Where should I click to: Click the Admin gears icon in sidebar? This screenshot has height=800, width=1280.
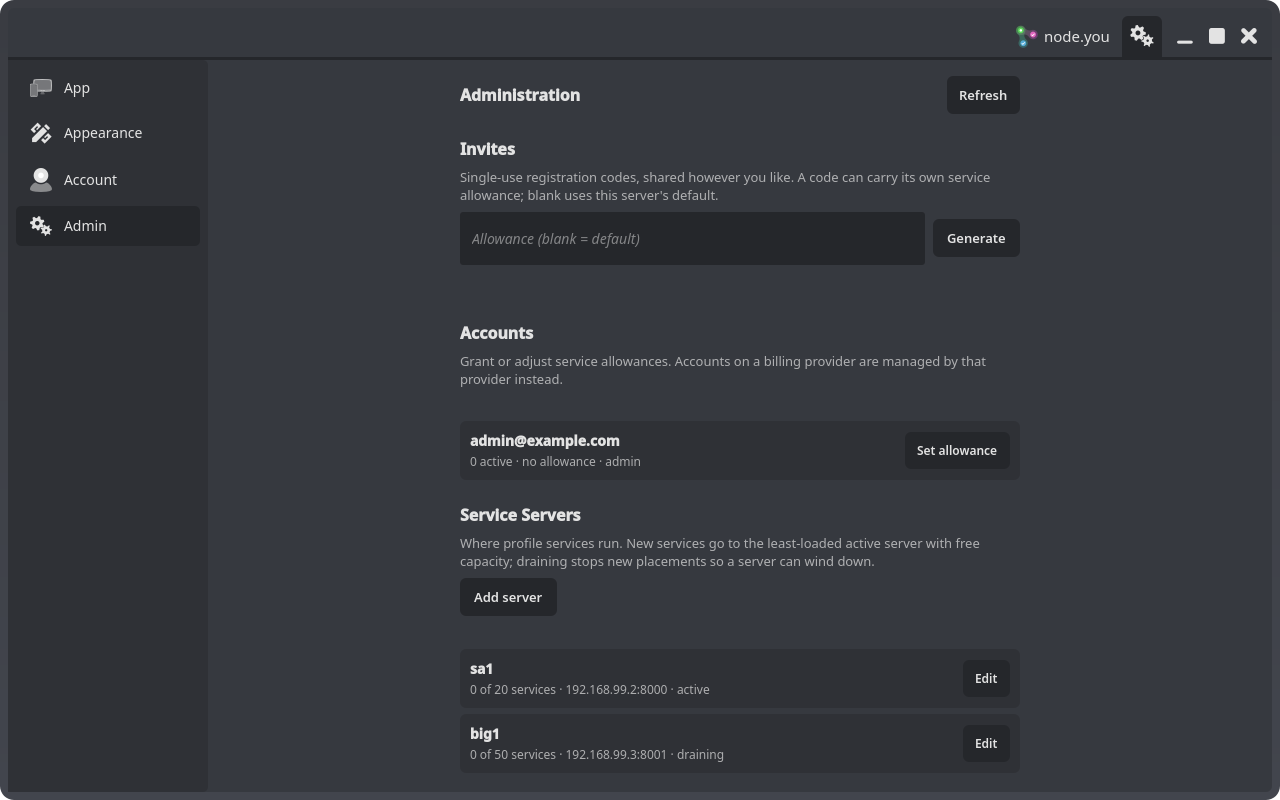tap(41, 226)
